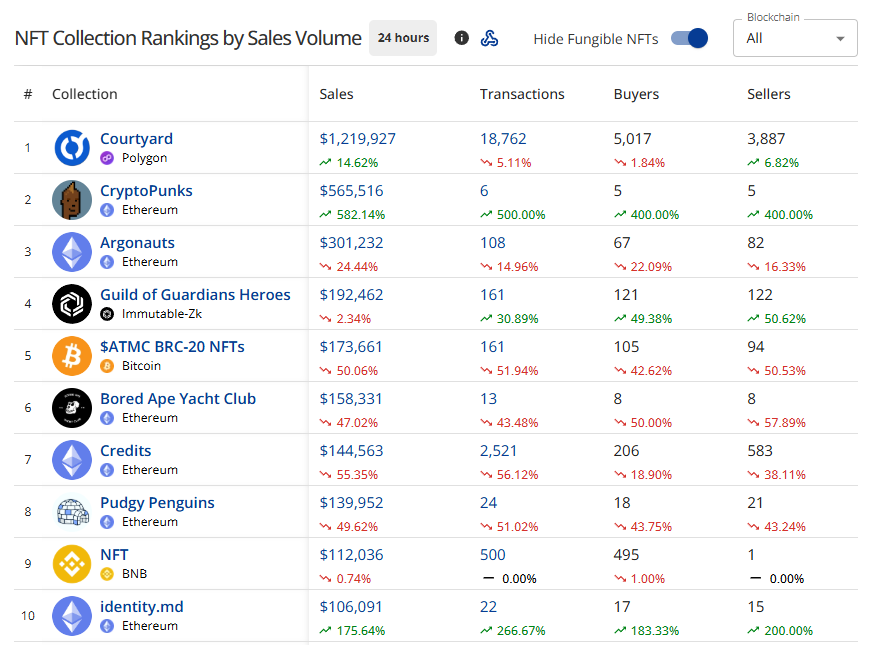Viewport: 871px width, 645px height.
Task: Click the Immutable-Zk chain icon
Action: 107,314
